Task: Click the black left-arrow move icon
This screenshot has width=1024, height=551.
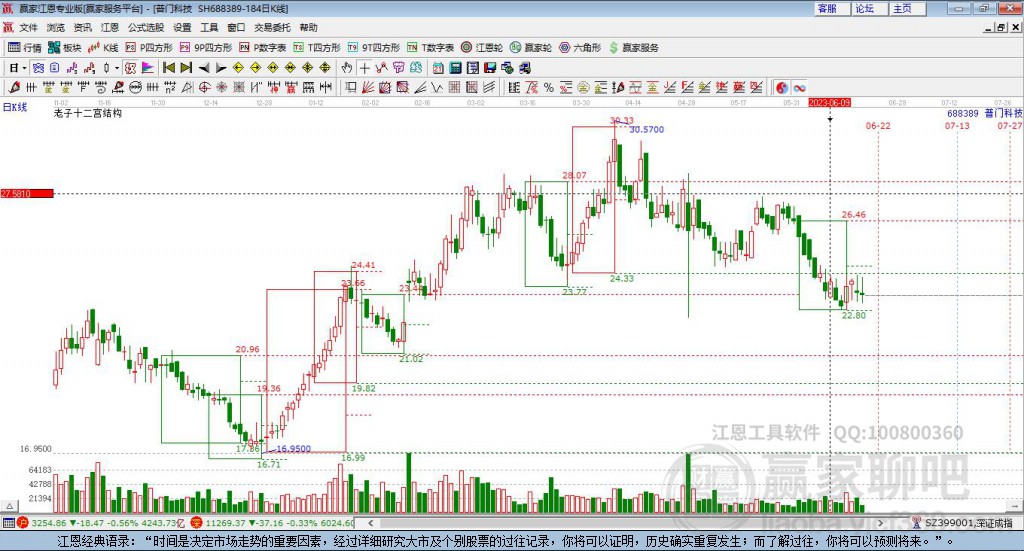Action: click(204, 68)
